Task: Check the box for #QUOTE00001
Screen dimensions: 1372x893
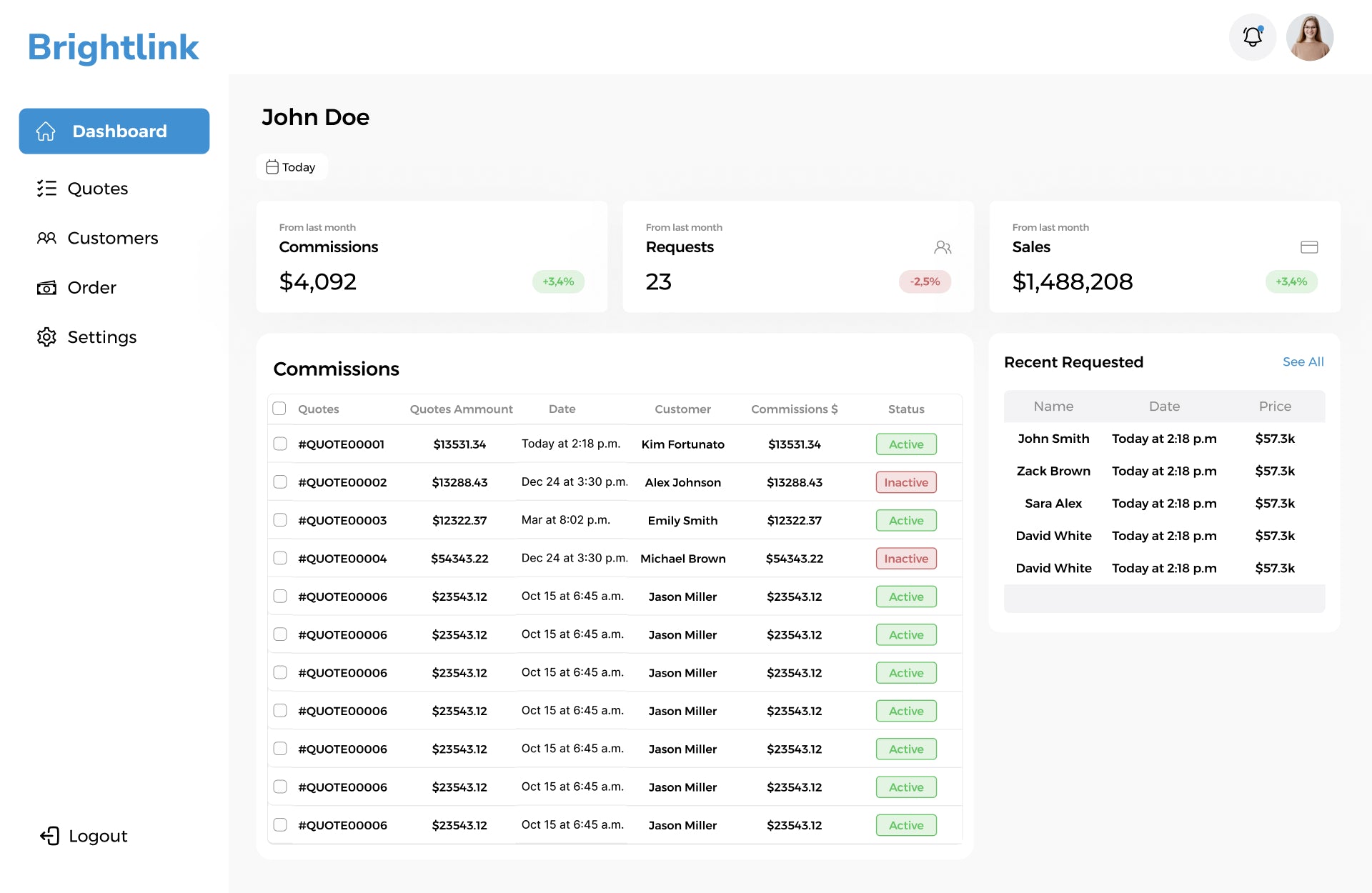Action: (x=280, y=444)
